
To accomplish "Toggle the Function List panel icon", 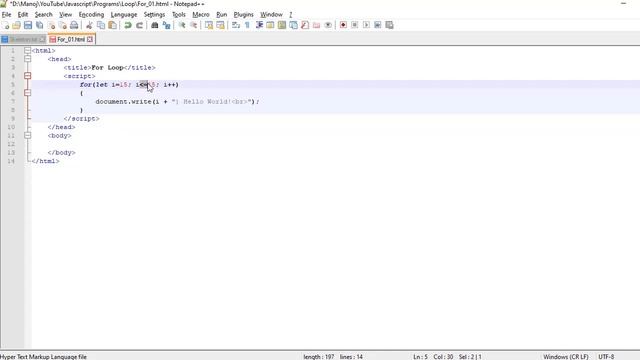I will point(305,25).
